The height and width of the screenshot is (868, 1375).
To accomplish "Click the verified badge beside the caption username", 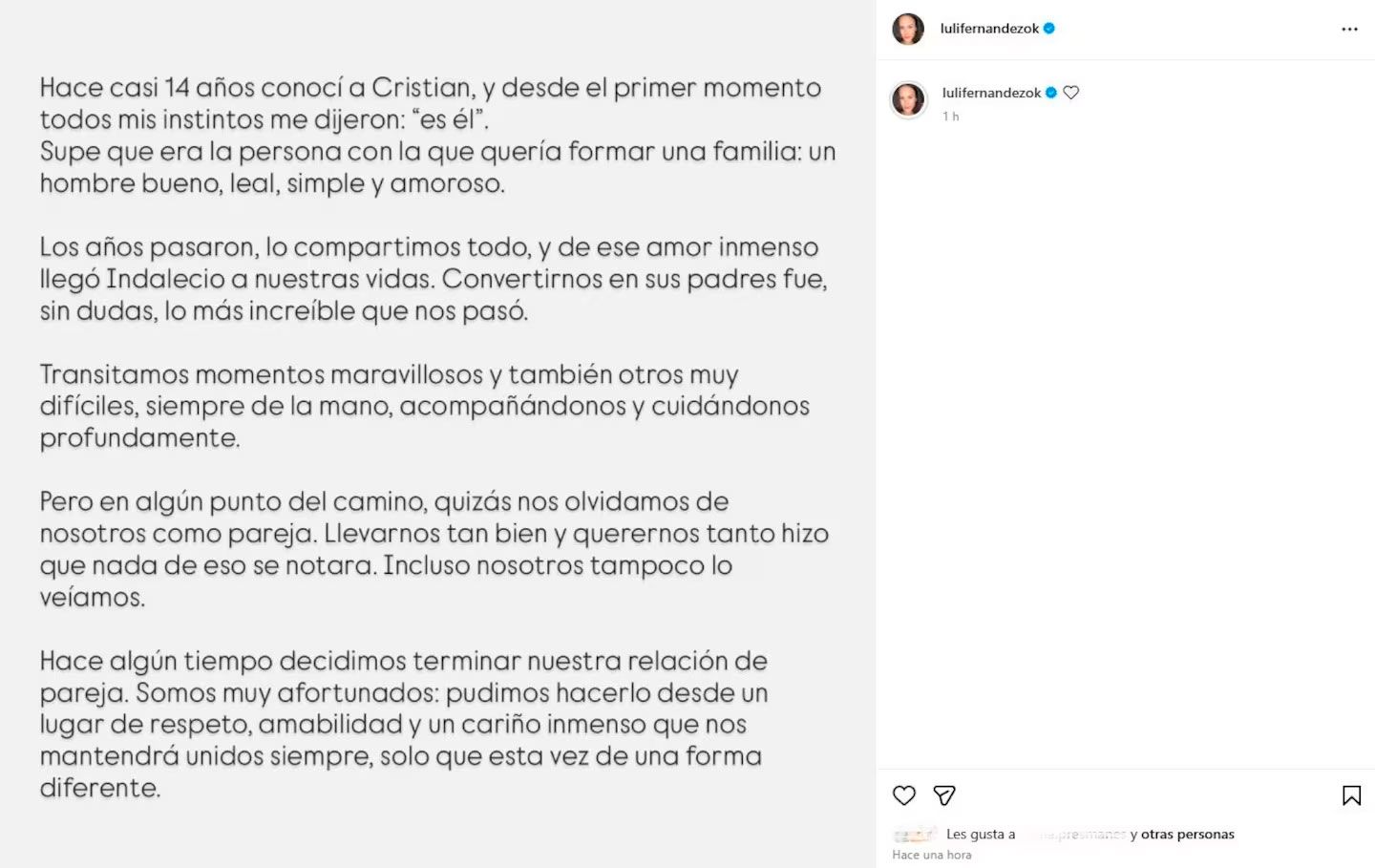I will point(1051,93).
